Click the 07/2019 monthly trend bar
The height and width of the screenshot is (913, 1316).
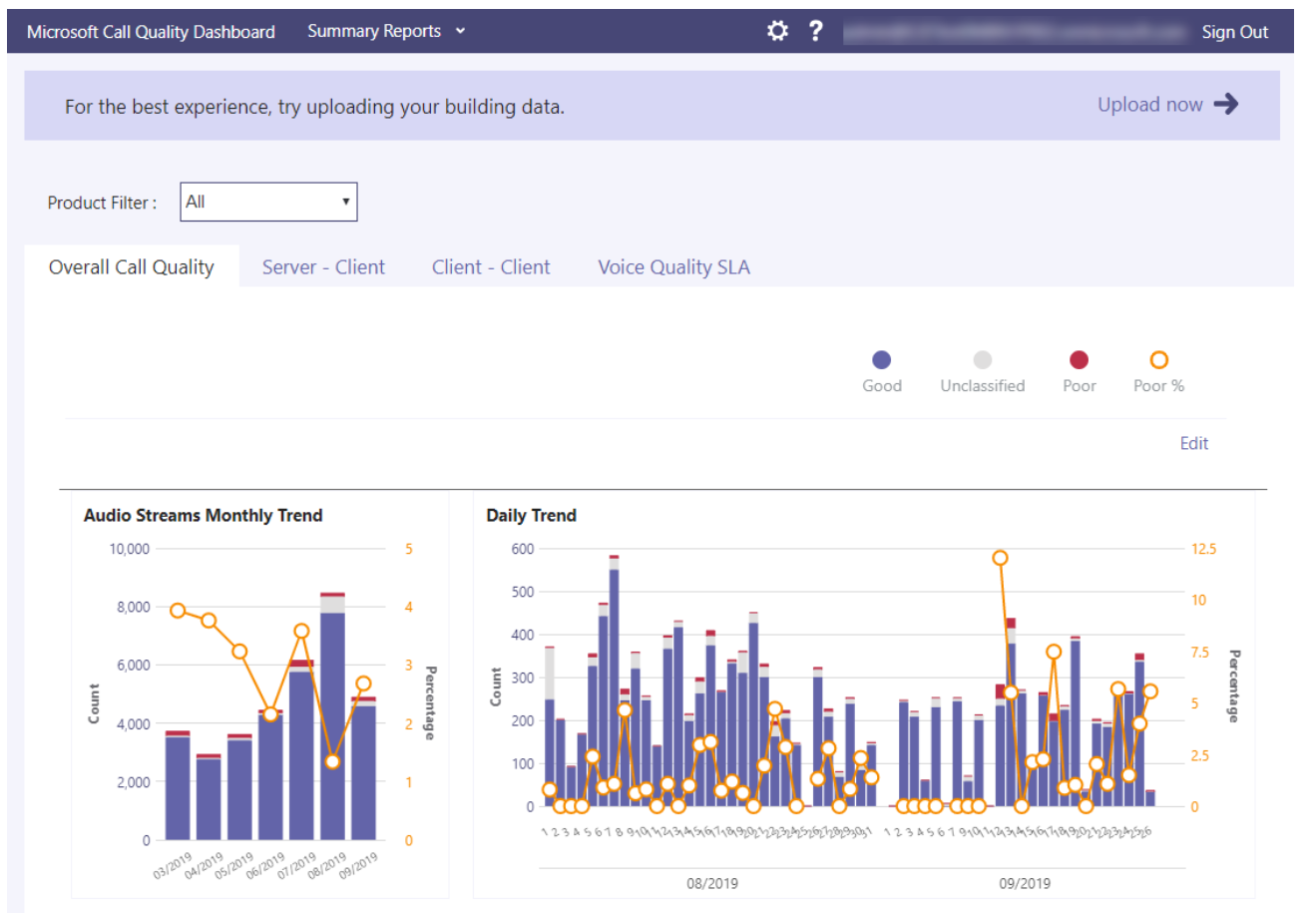[301, 750]
